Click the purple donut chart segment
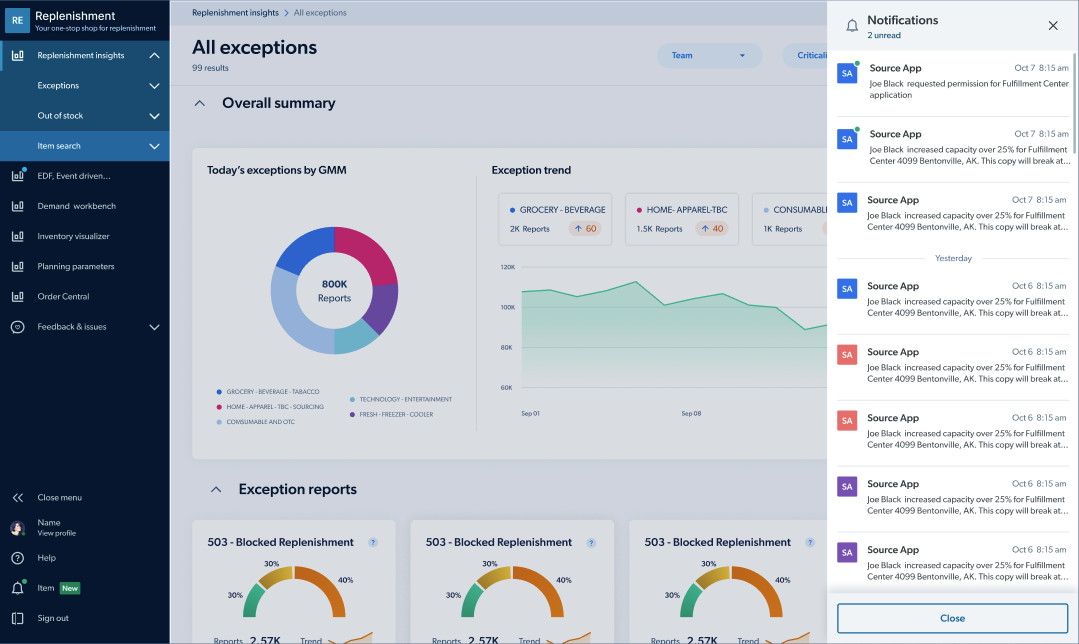Image resolution: width=1079 pixels, height=644 pixels. click(381, 308)
